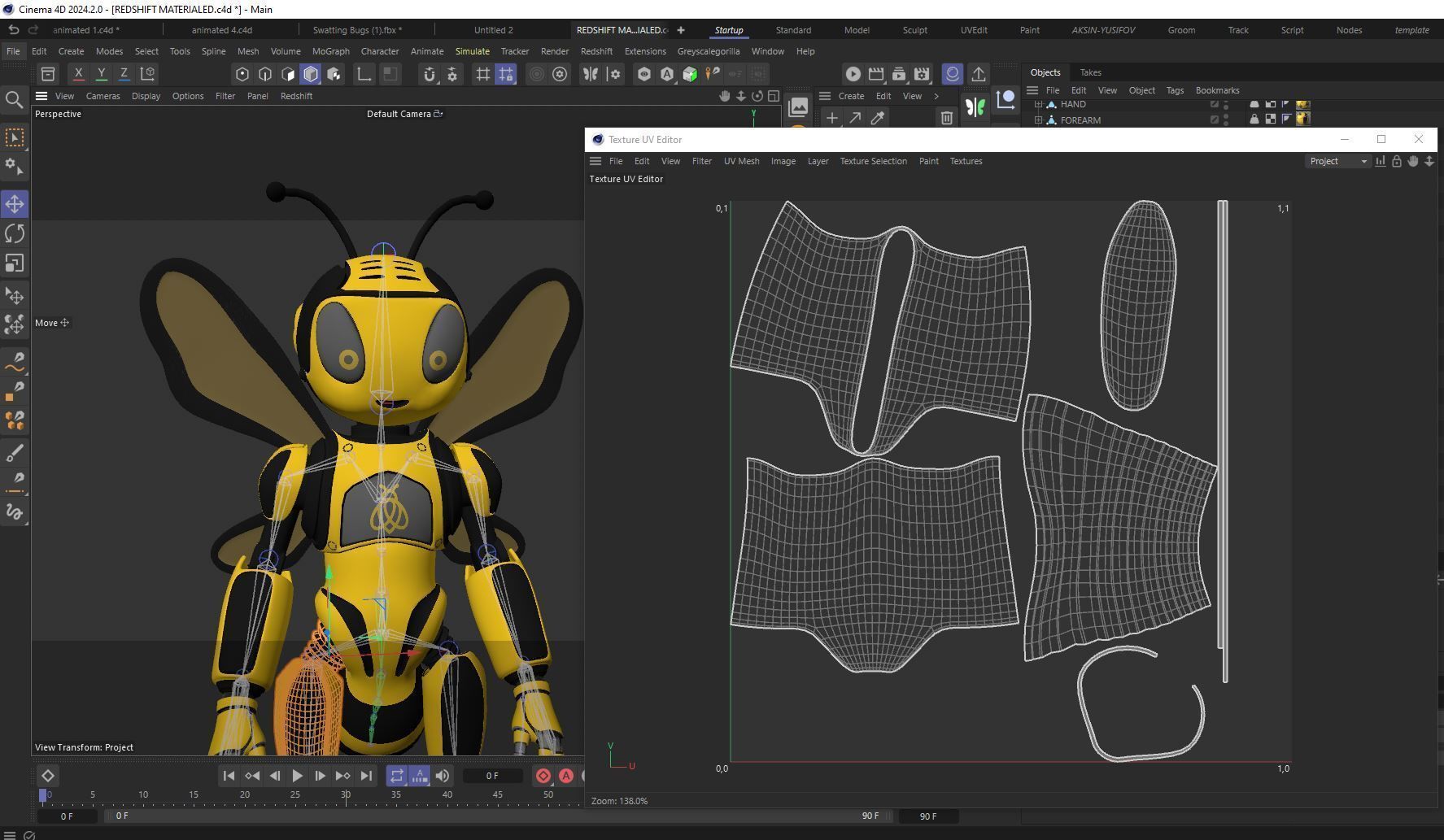
Task: Add a new document tab with plus
Action: coord(681,30)
